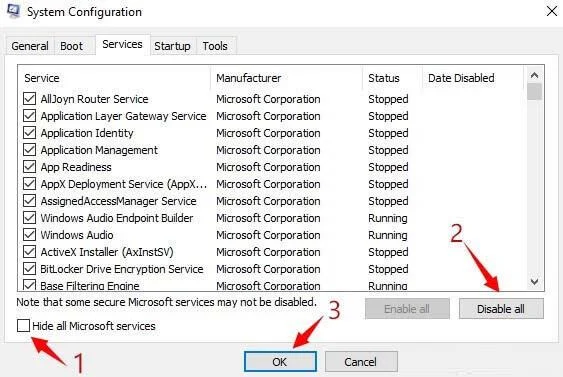Click the Date Disabled column header
The height and width of the screenshot is (377, 563).
[x=473, y=78]
